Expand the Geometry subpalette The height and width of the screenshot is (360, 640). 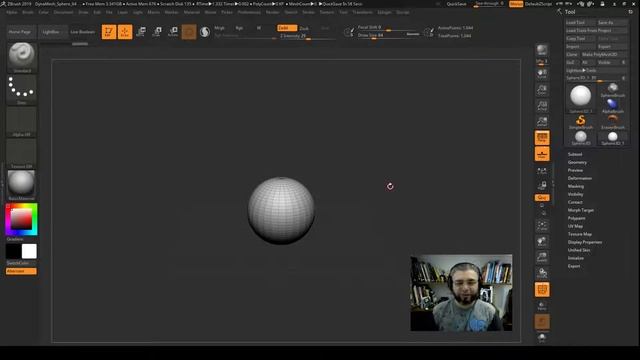click(577, 162)
